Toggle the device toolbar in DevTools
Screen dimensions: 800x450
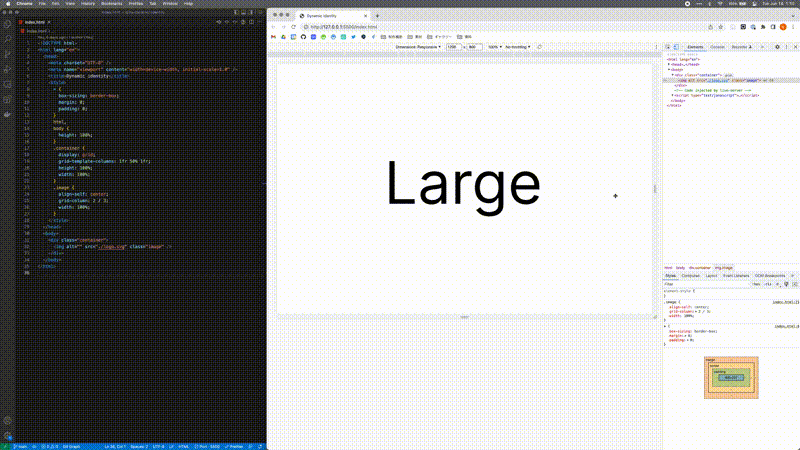click(x=676, y=47)
